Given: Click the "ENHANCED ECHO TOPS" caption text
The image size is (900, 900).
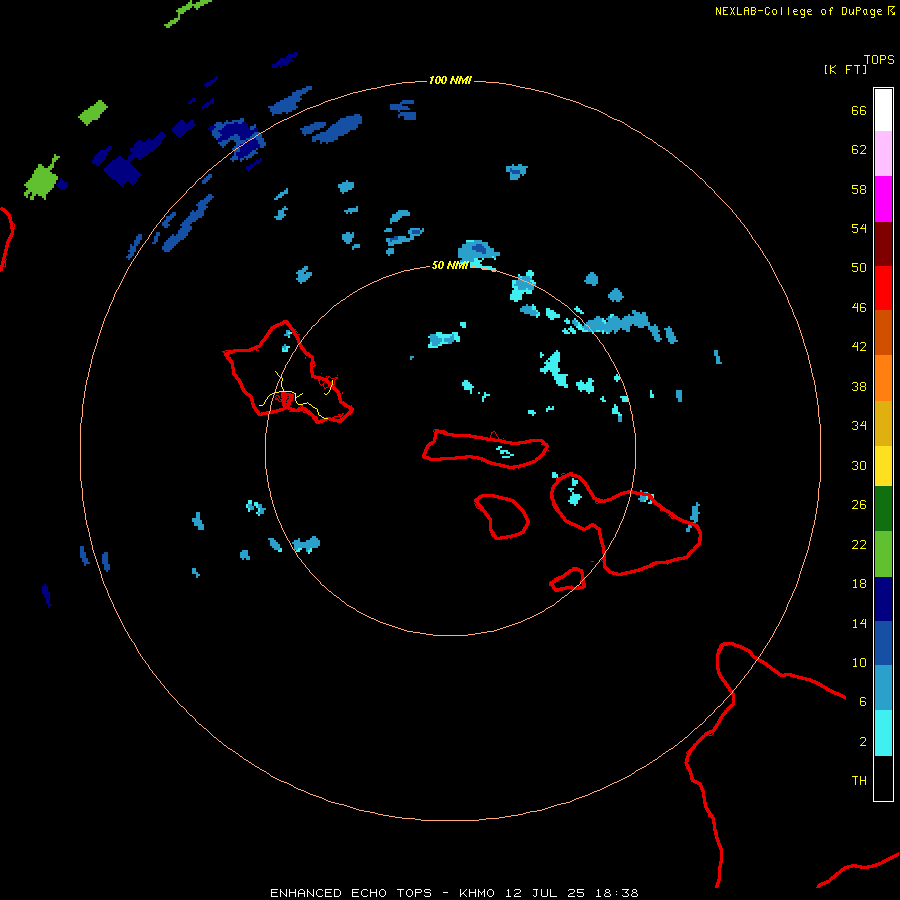Looking at the screenshot, I should point(351,893).
